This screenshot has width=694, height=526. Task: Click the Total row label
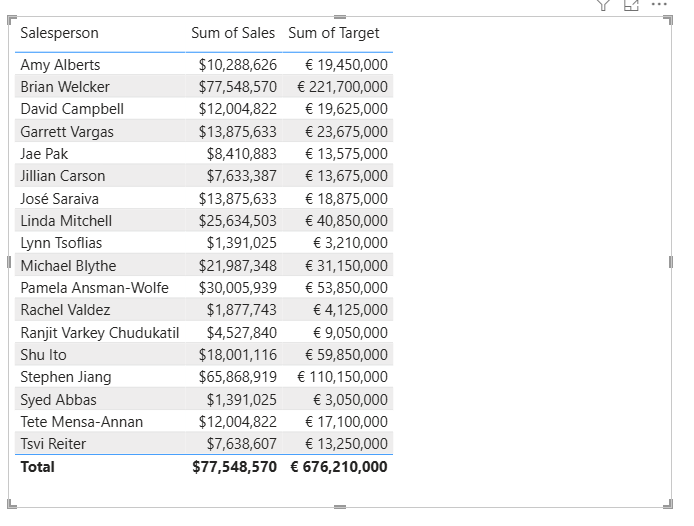[38, 467]
